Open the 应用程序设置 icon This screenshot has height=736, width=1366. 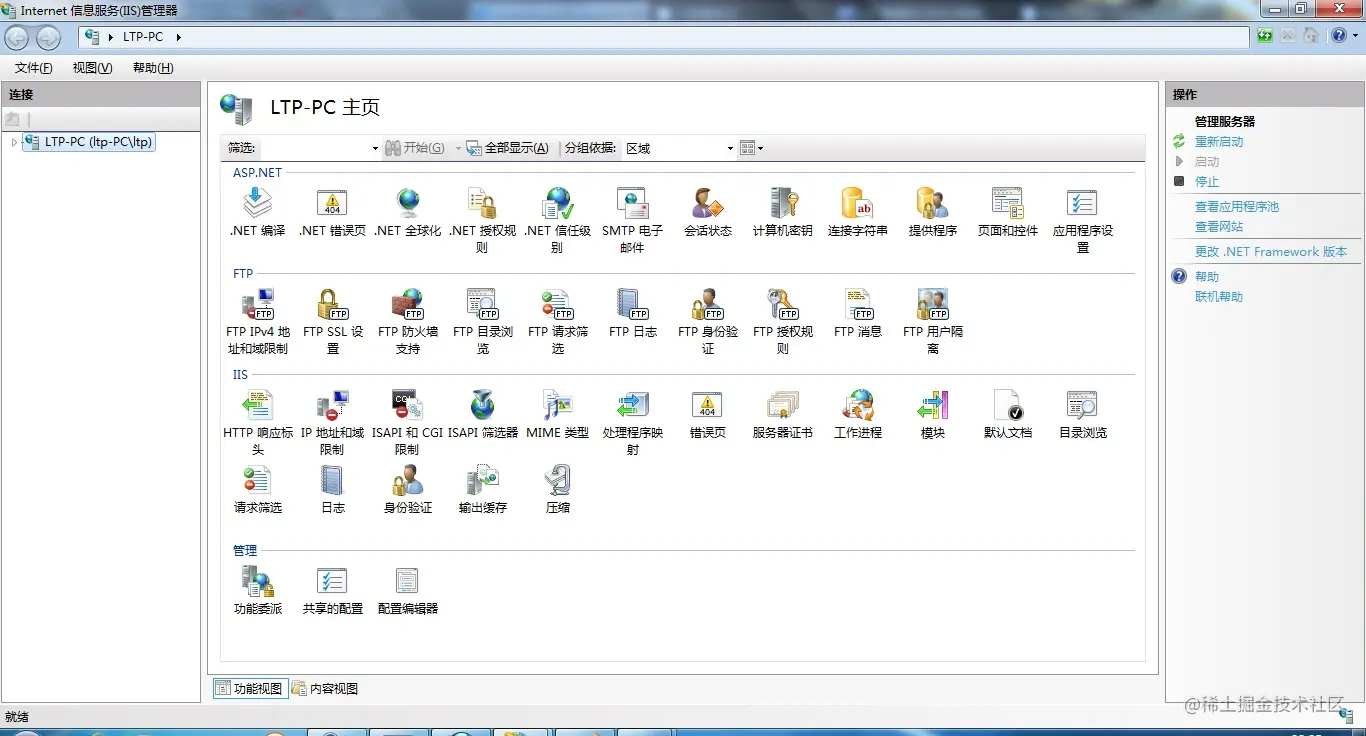point(1083,204)
